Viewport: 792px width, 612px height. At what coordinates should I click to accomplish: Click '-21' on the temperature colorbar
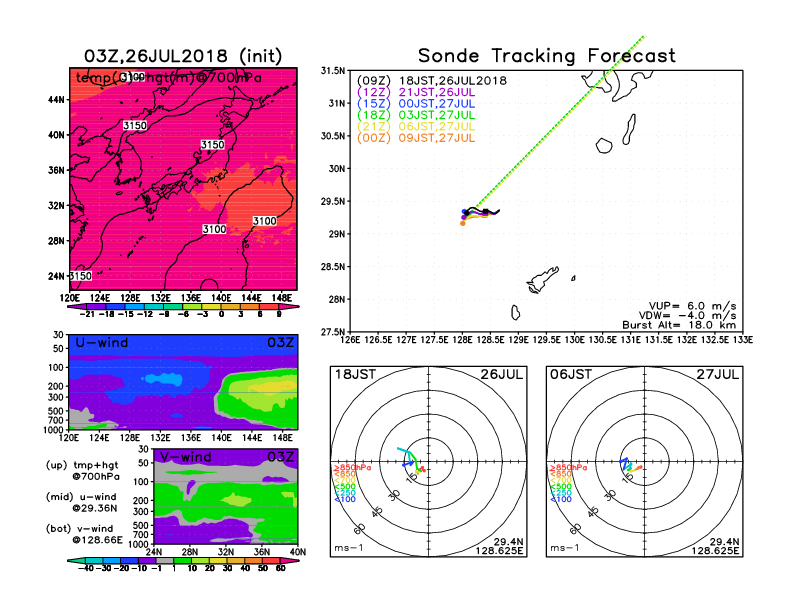point(87,314)
